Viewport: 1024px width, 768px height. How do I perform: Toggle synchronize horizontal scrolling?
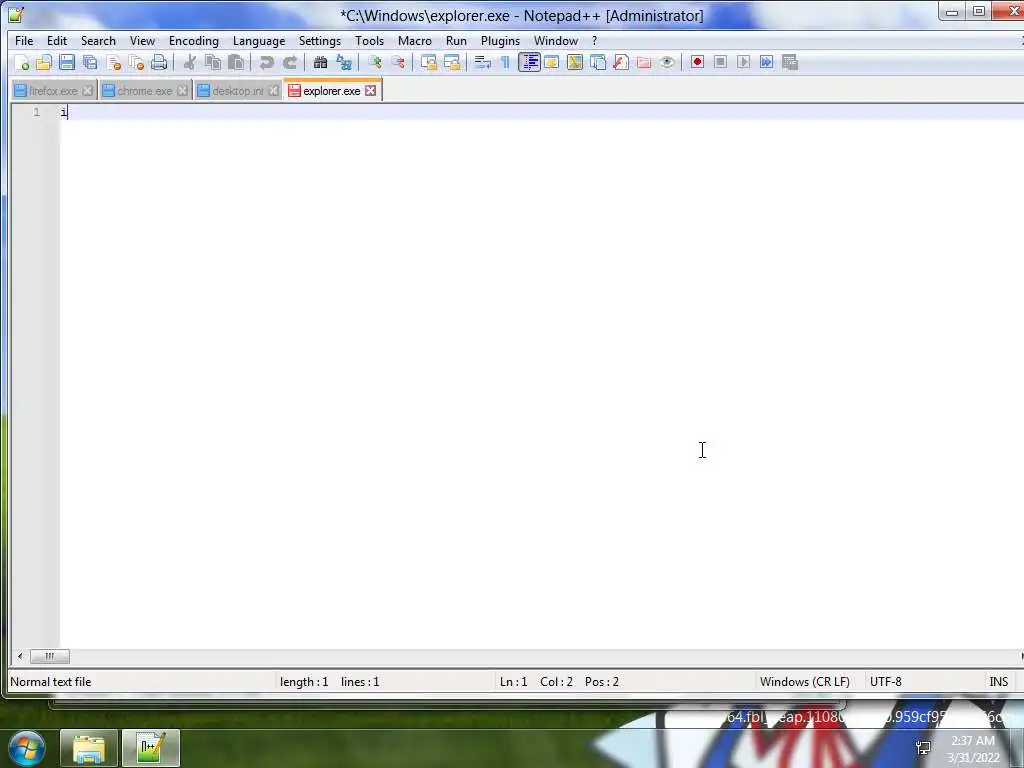pos(452,63)
